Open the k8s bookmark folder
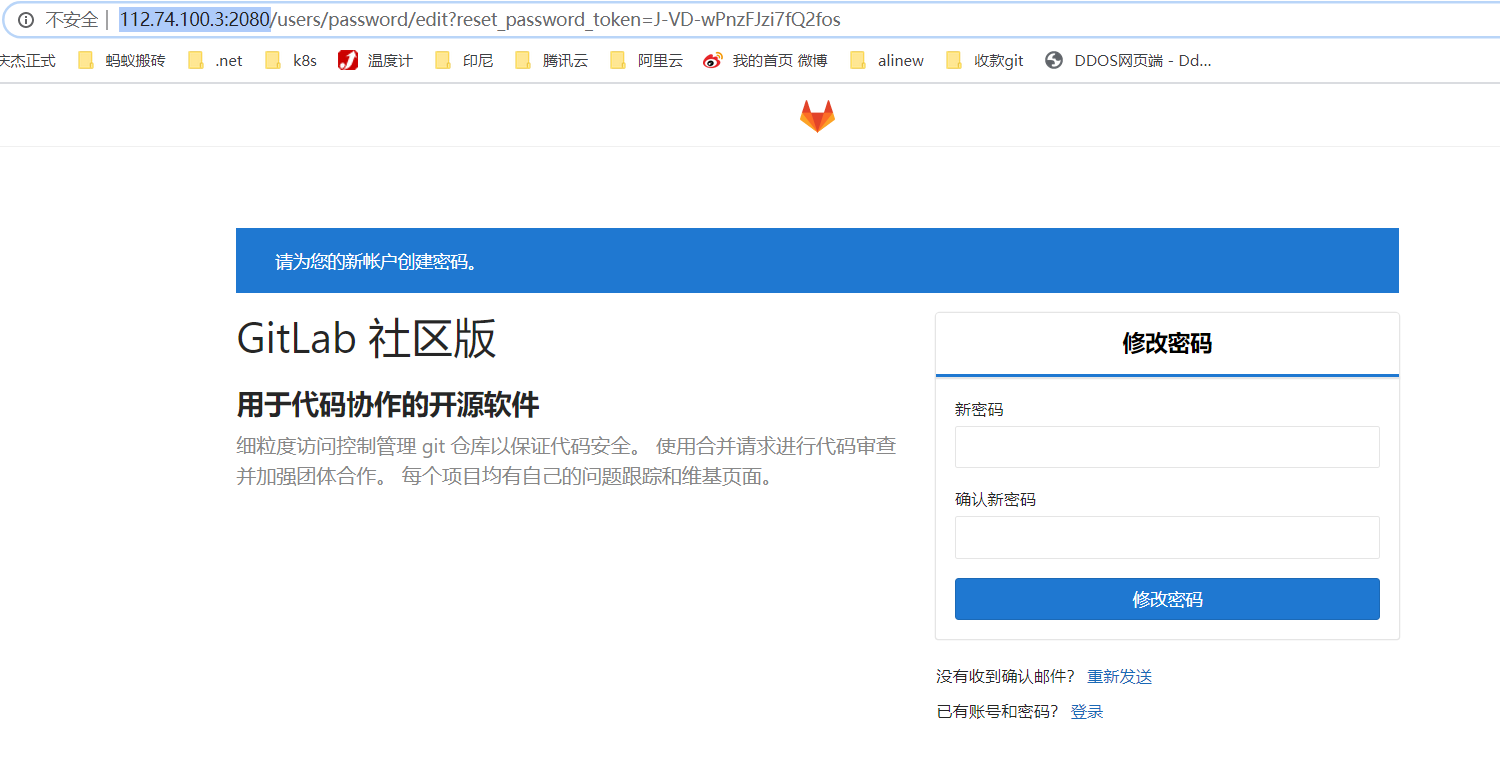The height and width of the screenshot is (757, 1500). pos(291,61)
